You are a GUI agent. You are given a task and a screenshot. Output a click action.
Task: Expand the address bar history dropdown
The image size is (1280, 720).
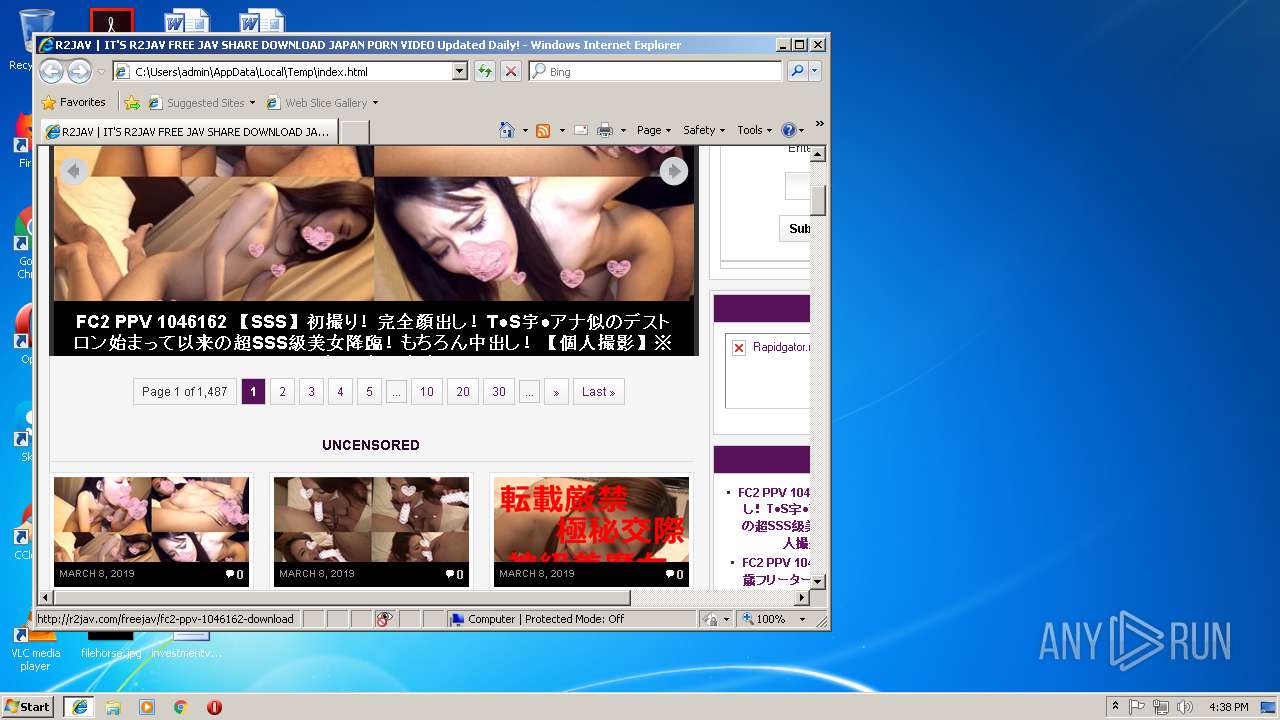tap(460, 71)
